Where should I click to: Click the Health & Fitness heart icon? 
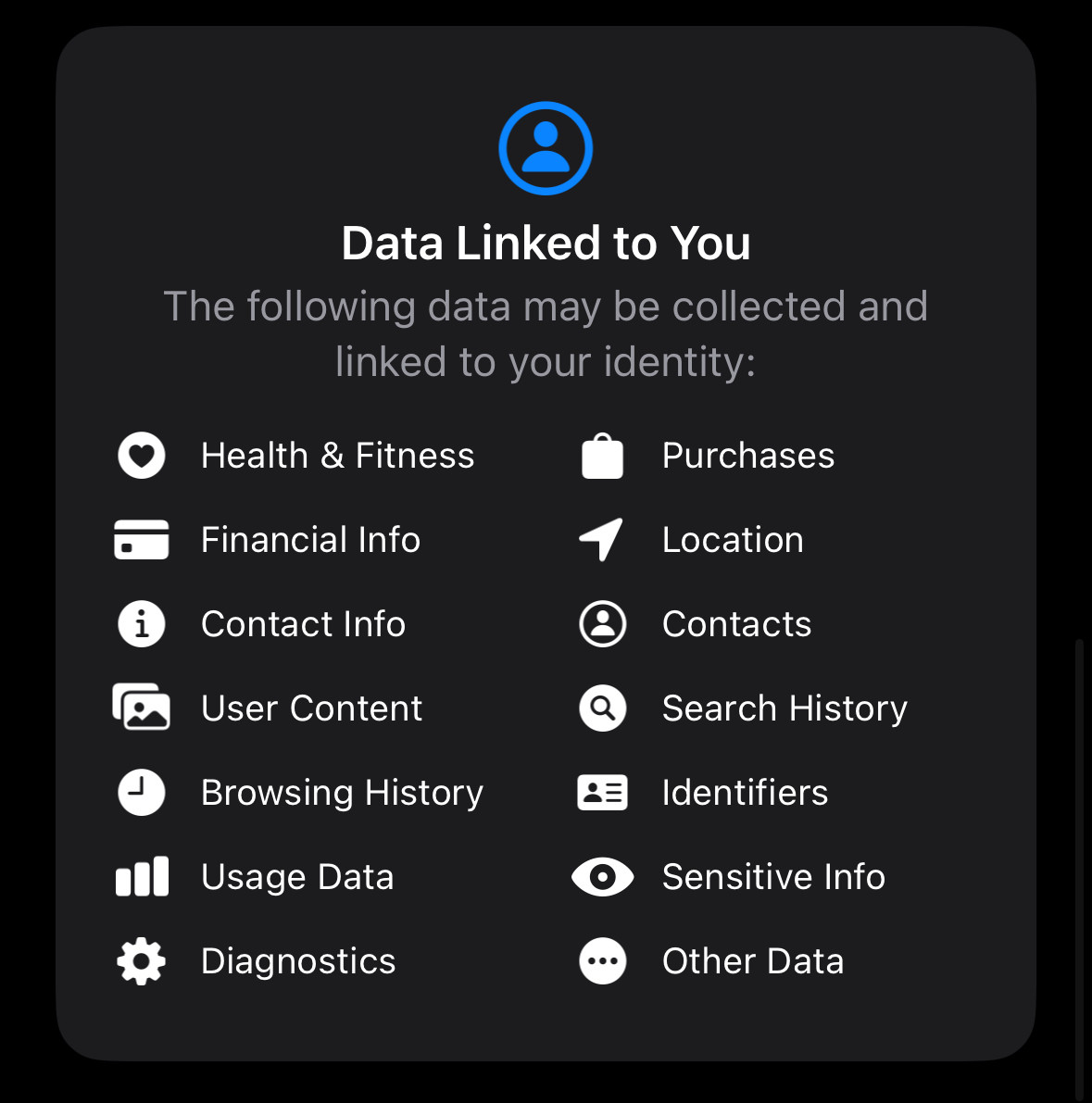tap(142, 455)
